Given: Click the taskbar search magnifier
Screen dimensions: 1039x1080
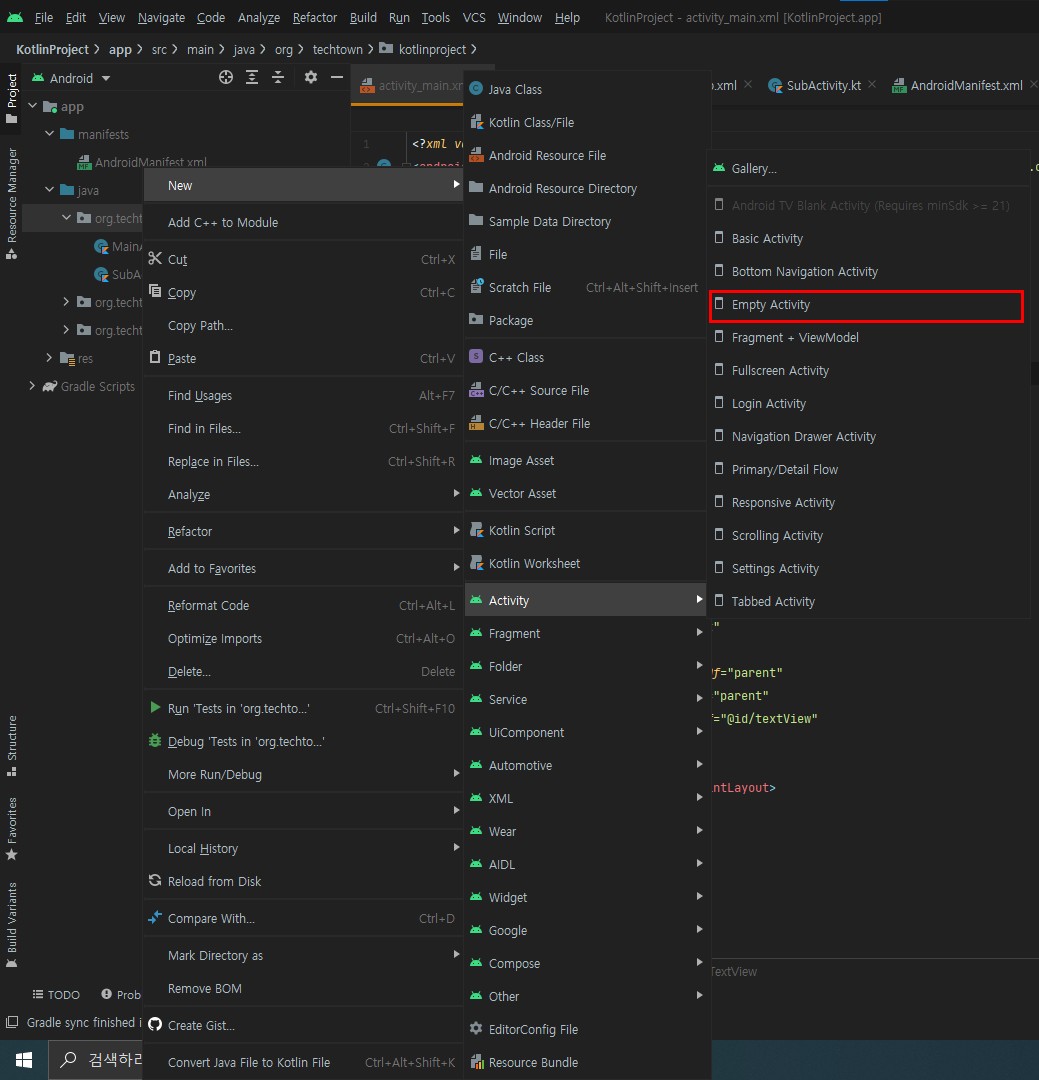Looking at the screenshot, I should (x=68, y=1059).
